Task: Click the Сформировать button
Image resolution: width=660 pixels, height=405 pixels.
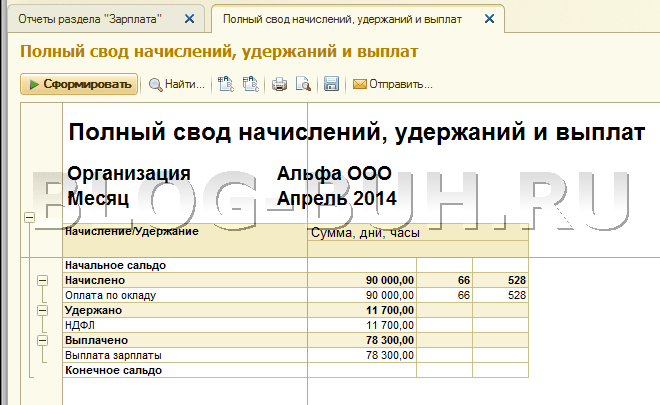Action: click(79, 84)
